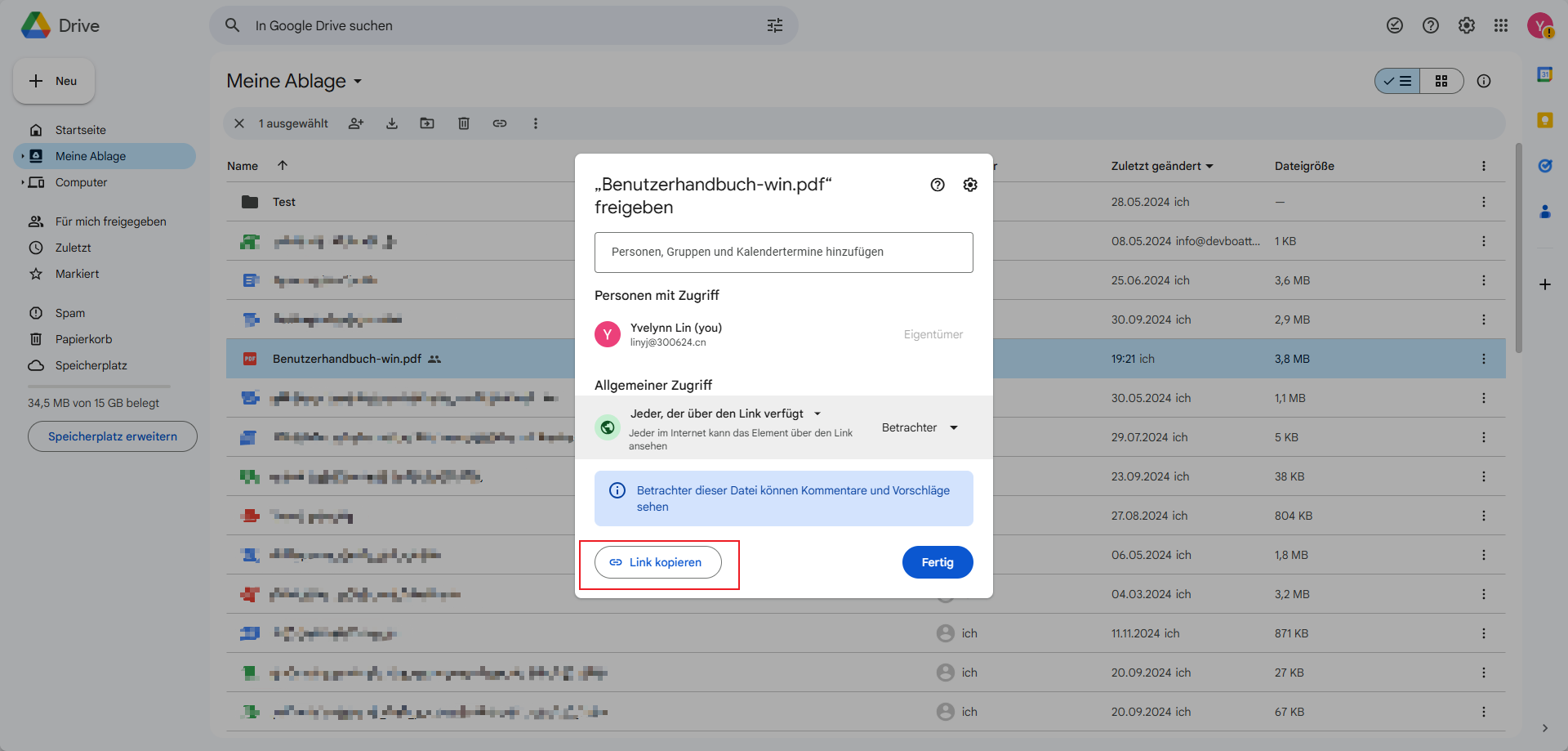
Task: Open more options for Test folder row
Action: coord(1484,202)
